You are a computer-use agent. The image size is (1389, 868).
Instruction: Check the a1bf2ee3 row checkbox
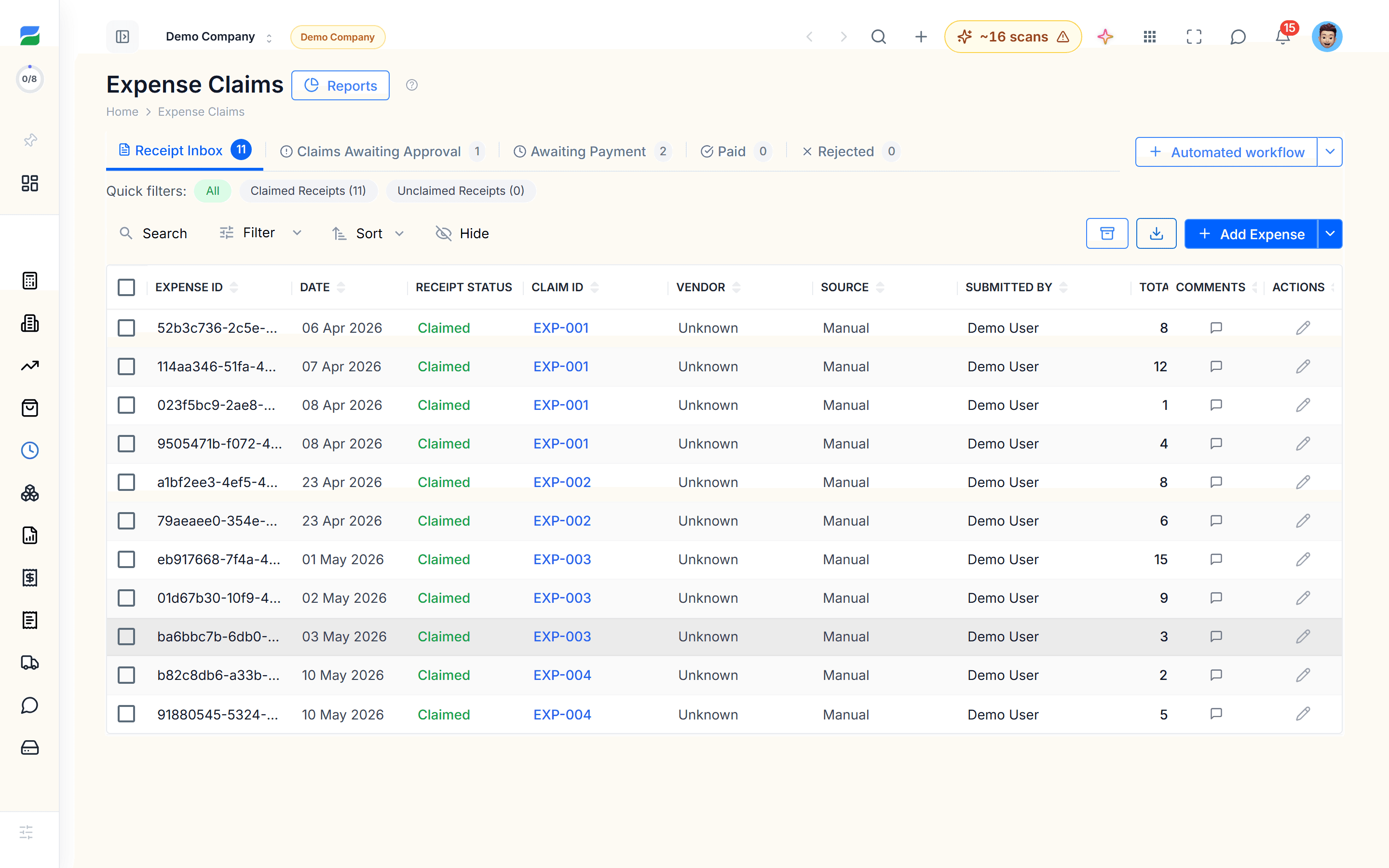[x=126, y=482]
